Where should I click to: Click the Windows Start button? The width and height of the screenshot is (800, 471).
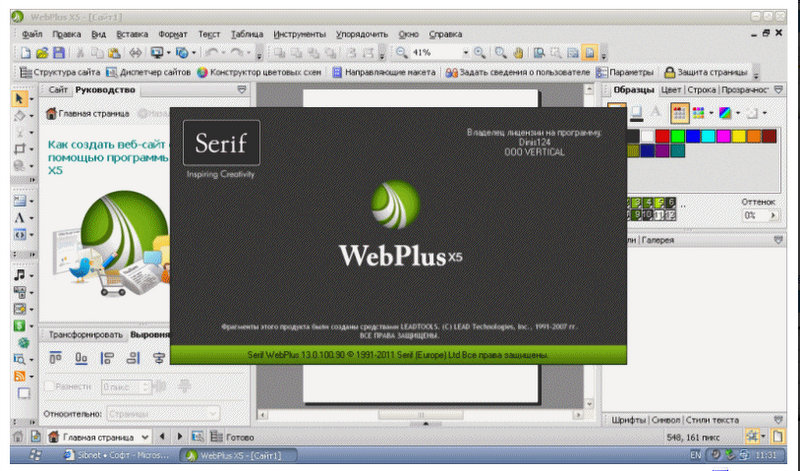pyautogui.click(x=35, y=455)
